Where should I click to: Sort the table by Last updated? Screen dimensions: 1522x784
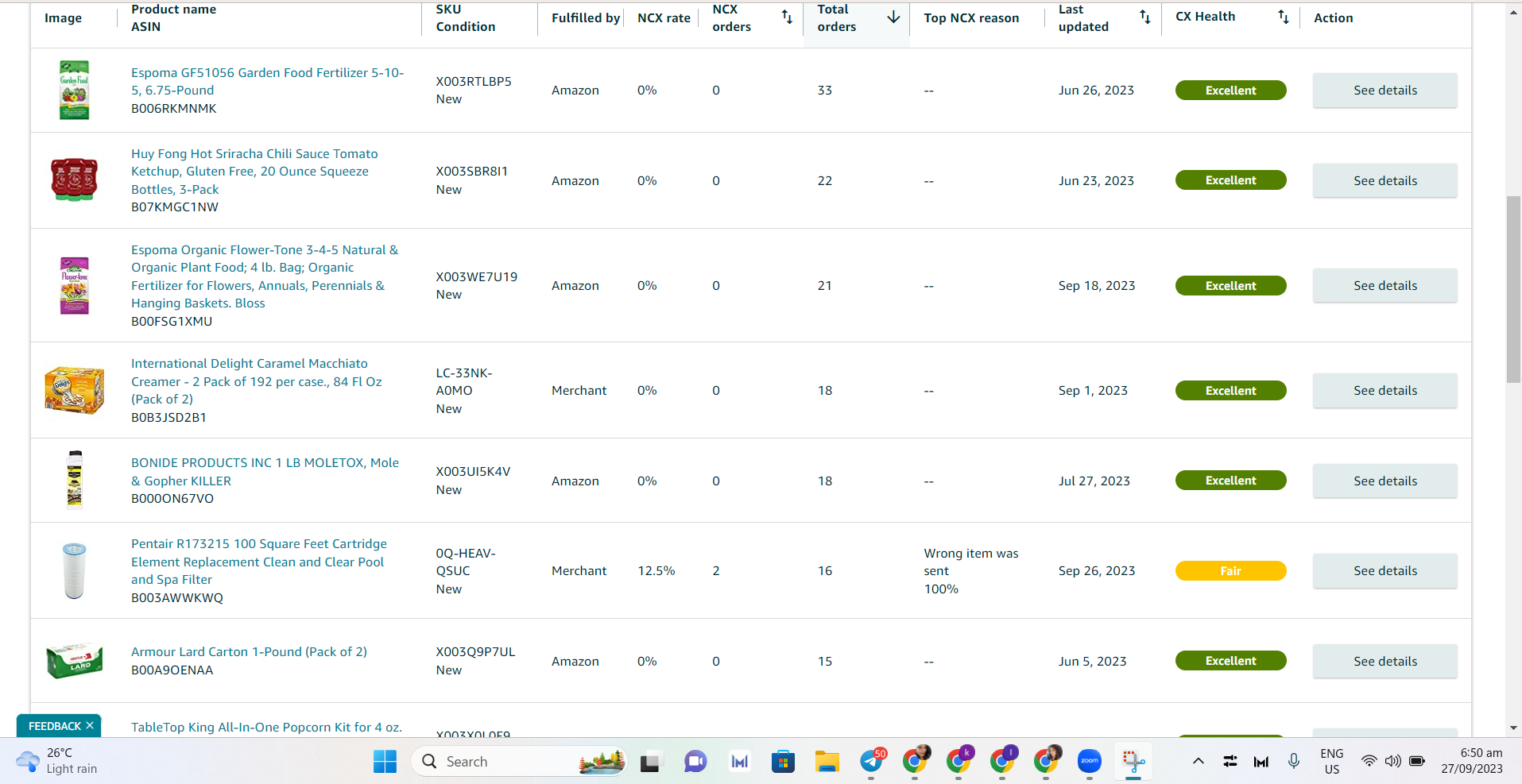[x=1145, y=17]
